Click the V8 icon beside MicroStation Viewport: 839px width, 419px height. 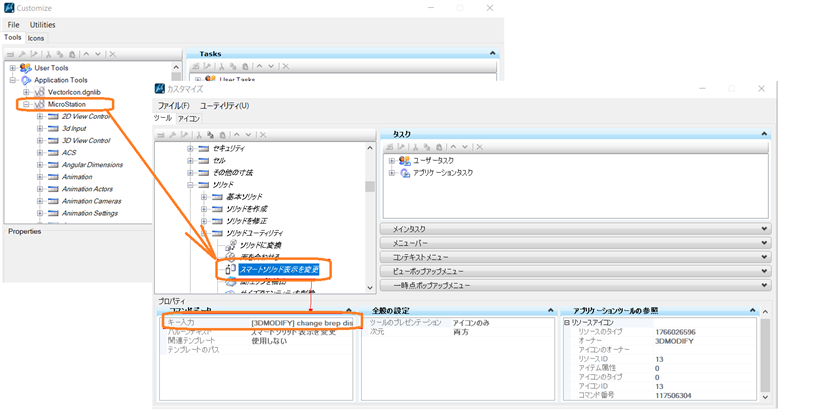point(39,104)
